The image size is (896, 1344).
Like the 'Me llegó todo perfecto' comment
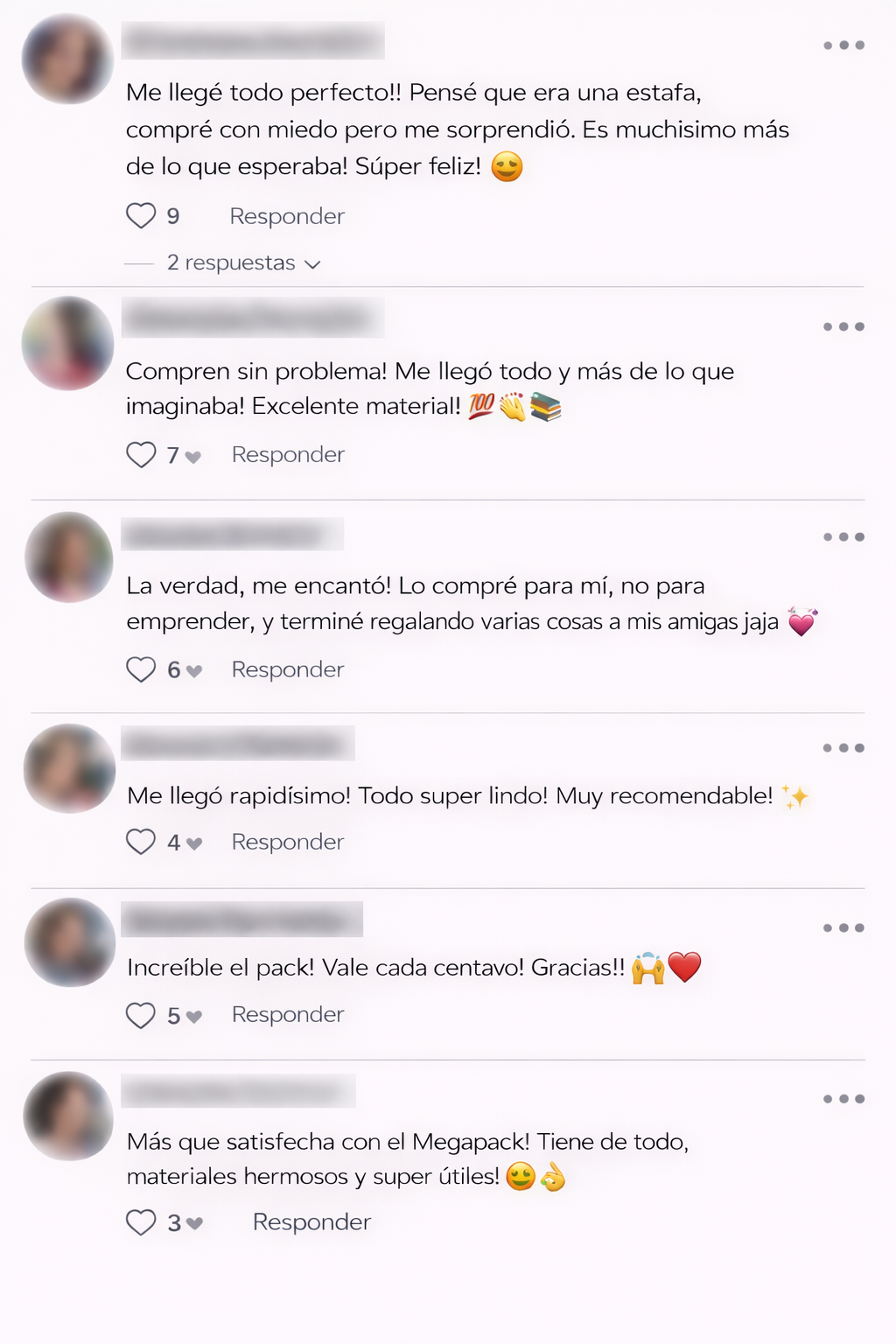[x=141, y=215]
